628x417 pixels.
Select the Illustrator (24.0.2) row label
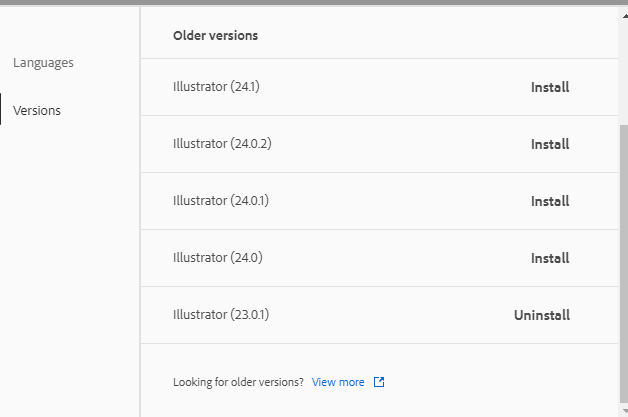pos(222,144)
